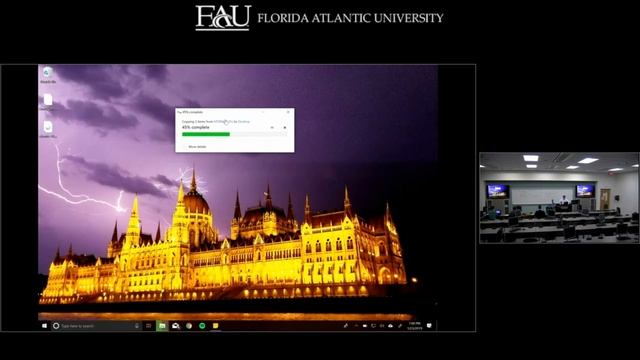Click the taskbar clock and date
The height and width of the screenshot is (360, 640).
pyautogui.click(x=415, y=326)
